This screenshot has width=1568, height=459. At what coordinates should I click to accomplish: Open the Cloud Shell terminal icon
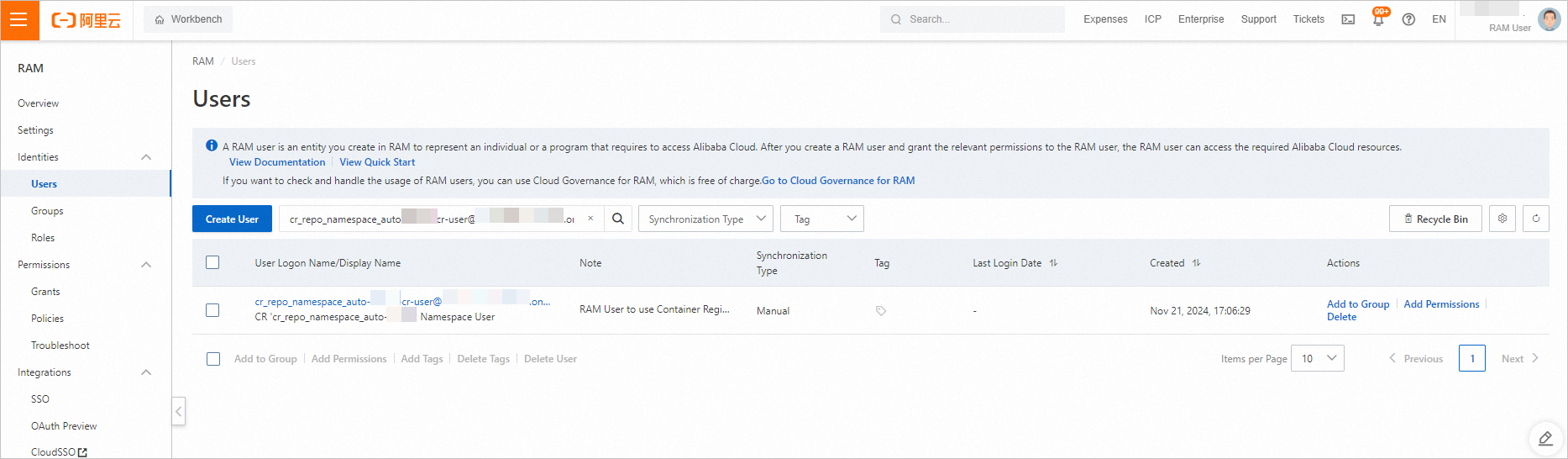pos(1348,19)
